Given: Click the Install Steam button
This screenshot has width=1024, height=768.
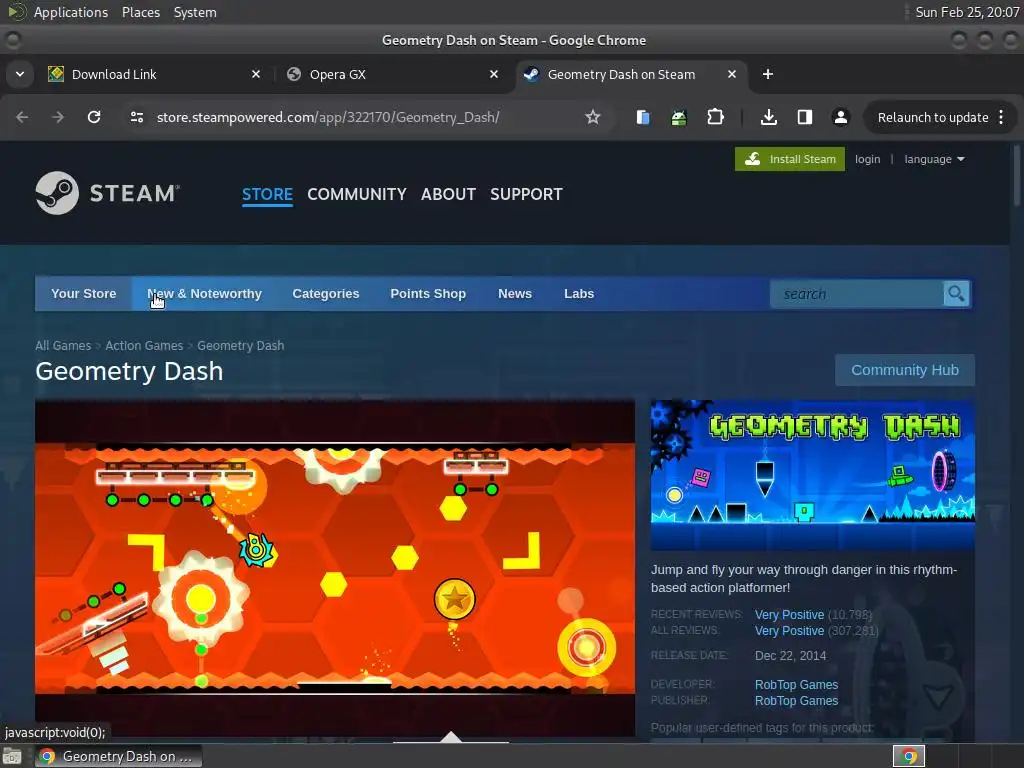Looking at the screenshot, I should 790,159.
